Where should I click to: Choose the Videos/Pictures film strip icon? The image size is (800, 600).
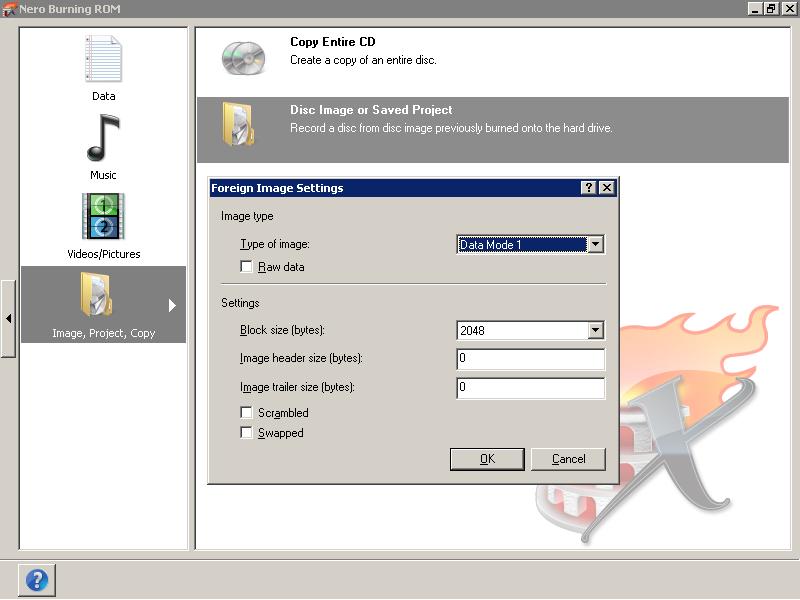point(104,216)
